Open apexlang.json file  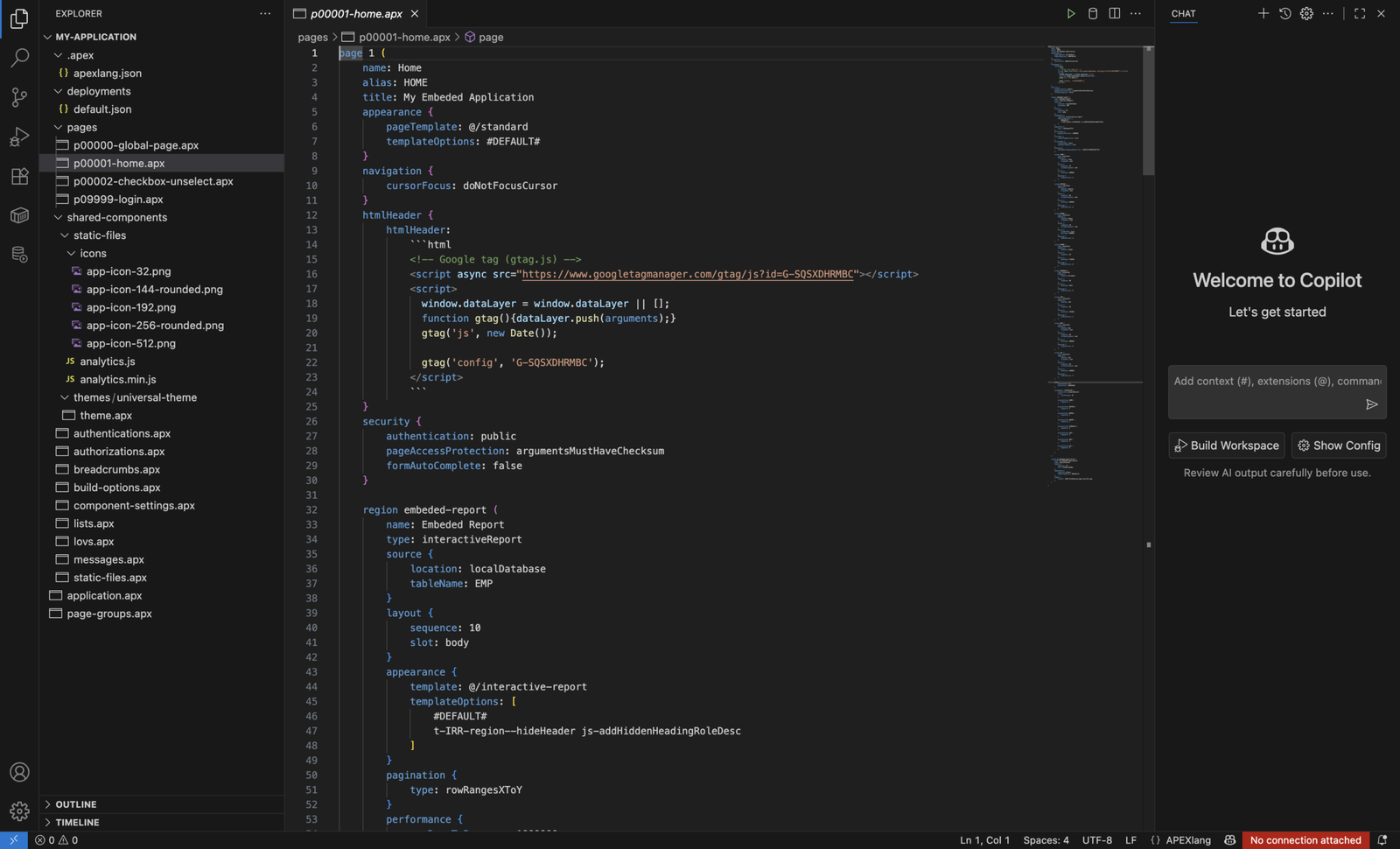pyautogui.click(x=108, y=73)
